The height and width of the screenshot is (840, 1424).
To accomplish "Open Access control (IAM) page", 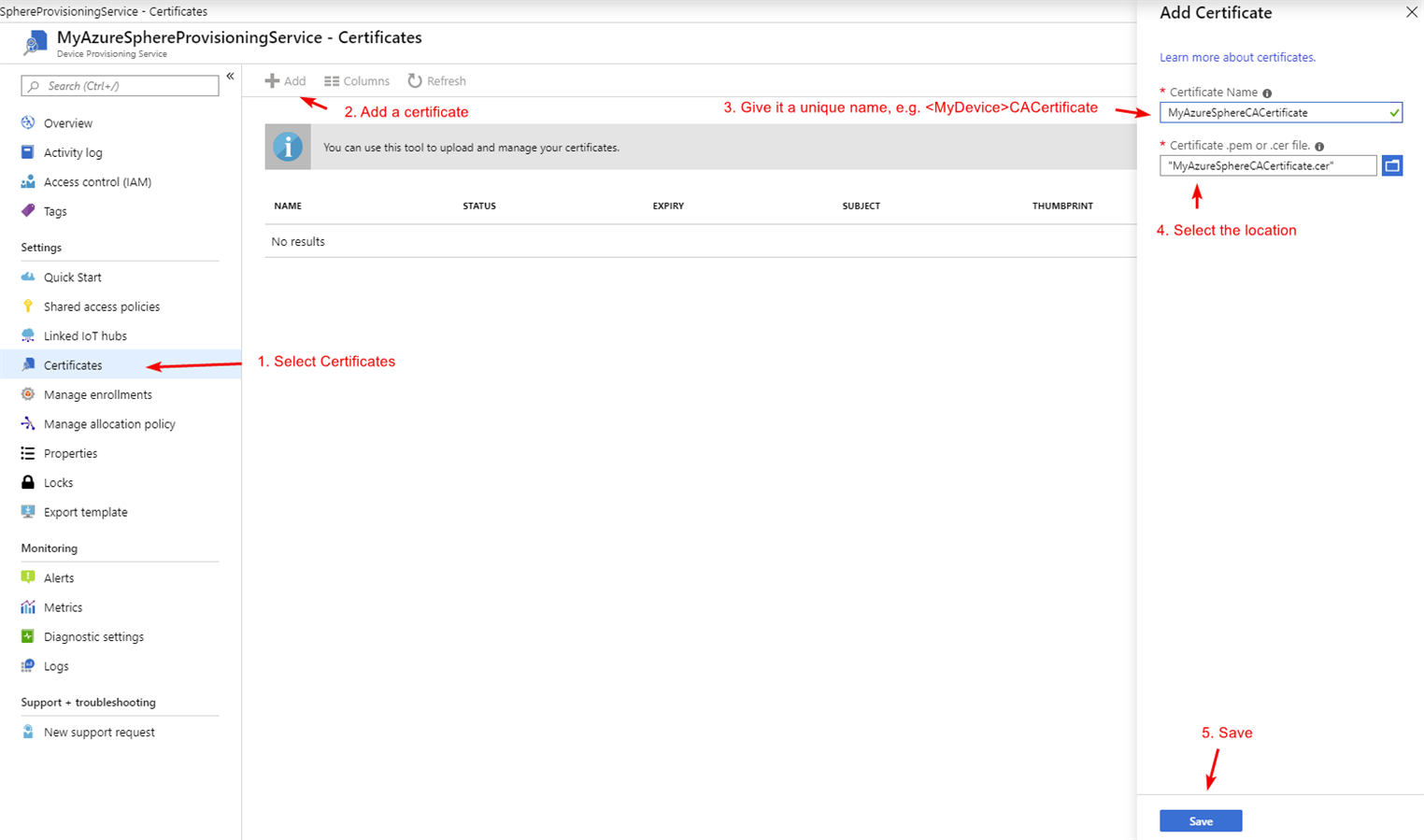I will coord(97,182).
